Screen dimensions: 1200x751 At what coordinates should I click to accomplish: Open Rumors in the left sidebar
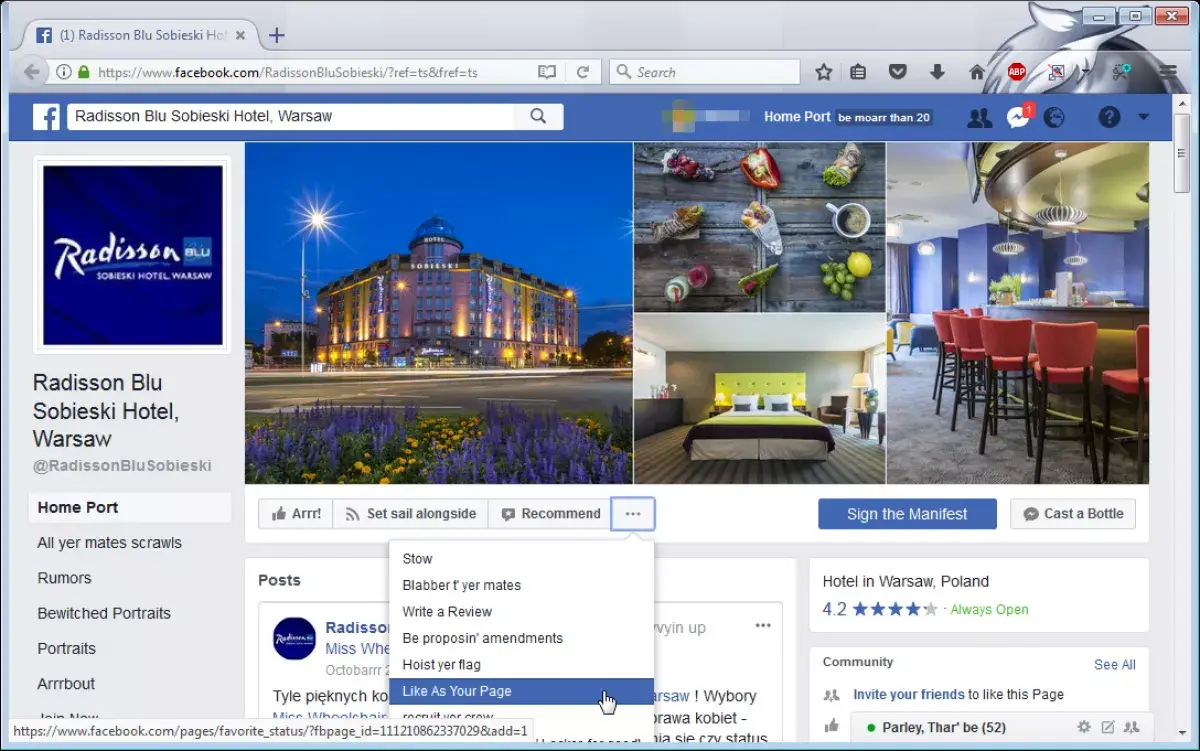[x=64, y=578]
